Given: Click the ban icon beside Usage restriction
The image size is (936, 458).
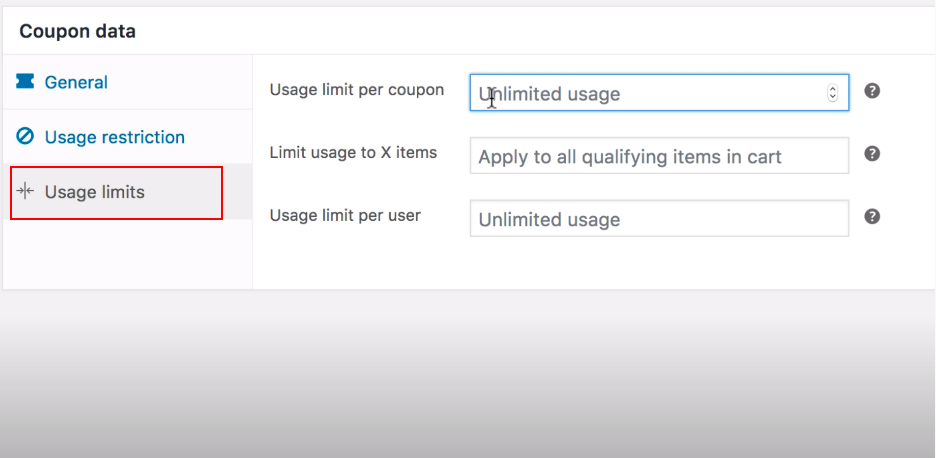Looking at the screenshot, I should pyautogui.click(x=25, y=137).
